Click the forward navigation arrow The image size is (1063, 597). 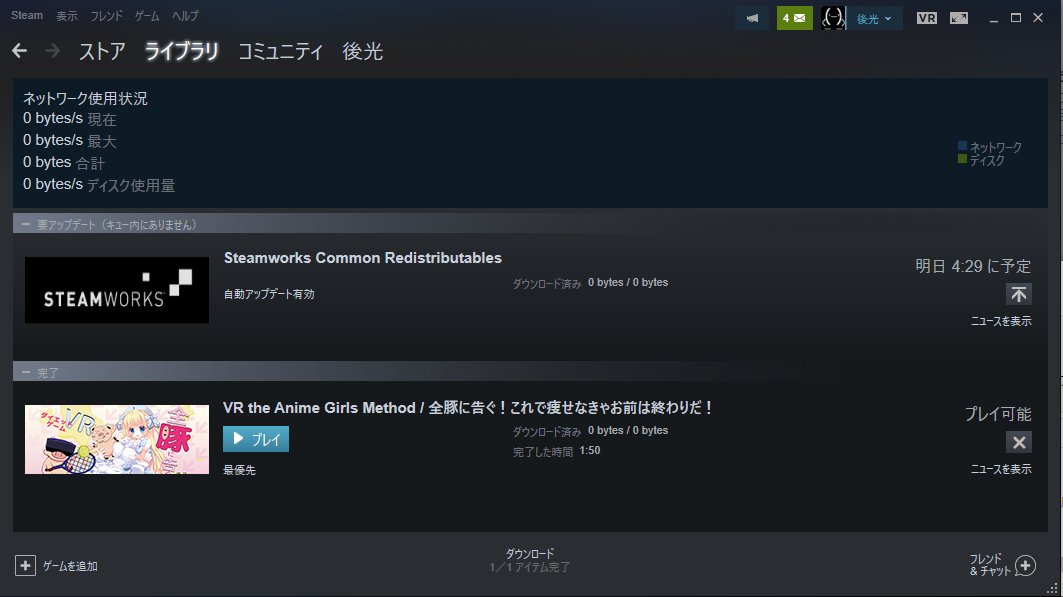tap(52, 51)
